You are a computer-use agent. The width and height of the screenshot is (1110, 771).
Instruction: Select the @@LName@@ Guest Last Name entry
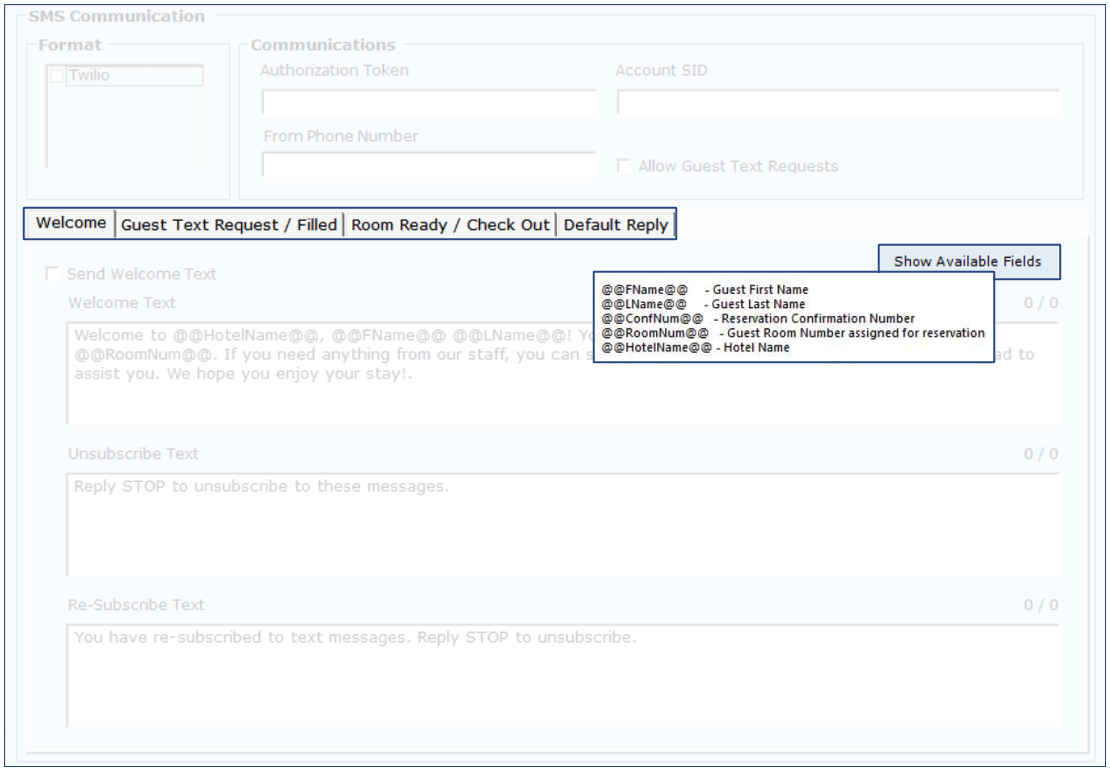pyautogui.click(x=703, y=304)
